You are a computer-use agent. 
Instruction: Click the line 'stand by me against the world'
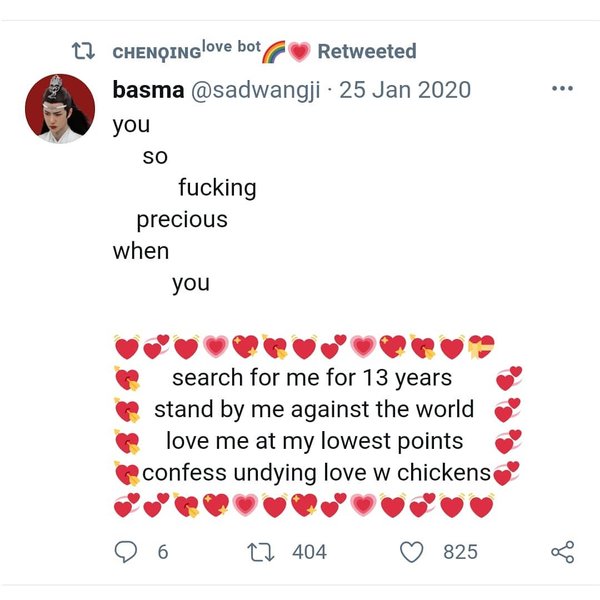(313, 410)
